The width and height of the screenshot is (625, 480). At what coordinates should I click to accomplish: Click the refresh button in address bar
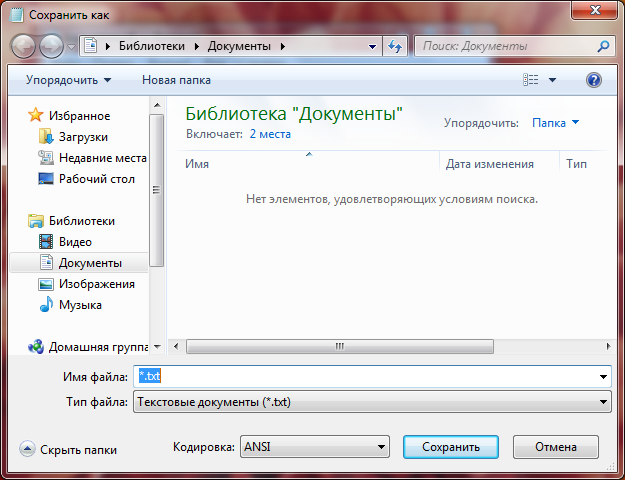click(x=395, y=46)
